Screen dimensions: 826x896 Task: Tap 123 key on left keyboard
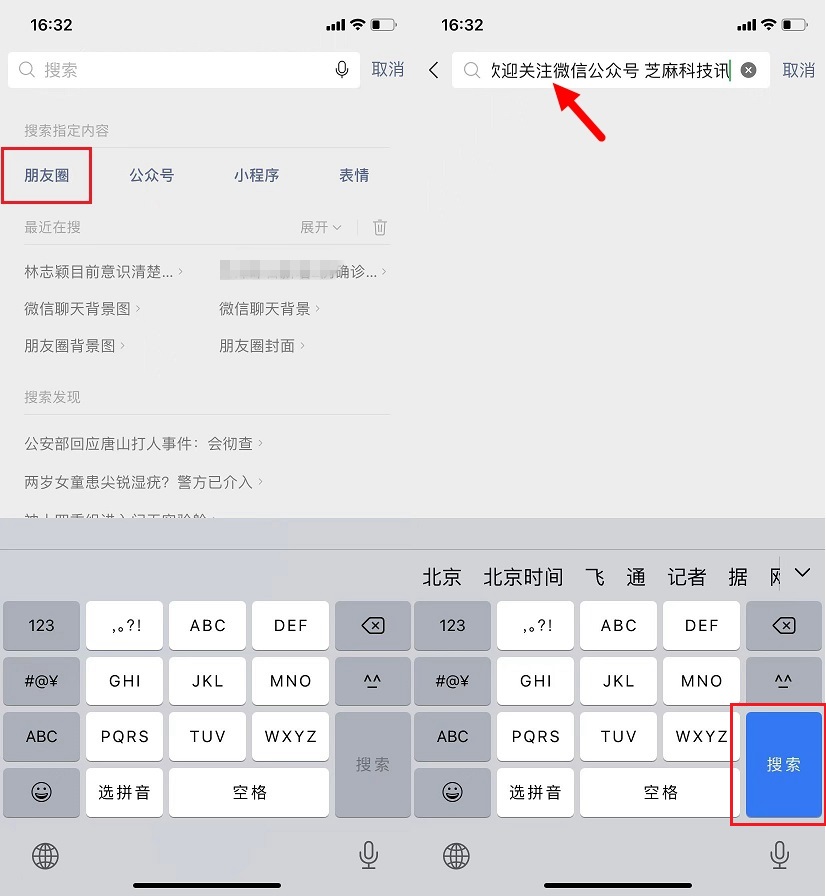click(x=41, y=625)
